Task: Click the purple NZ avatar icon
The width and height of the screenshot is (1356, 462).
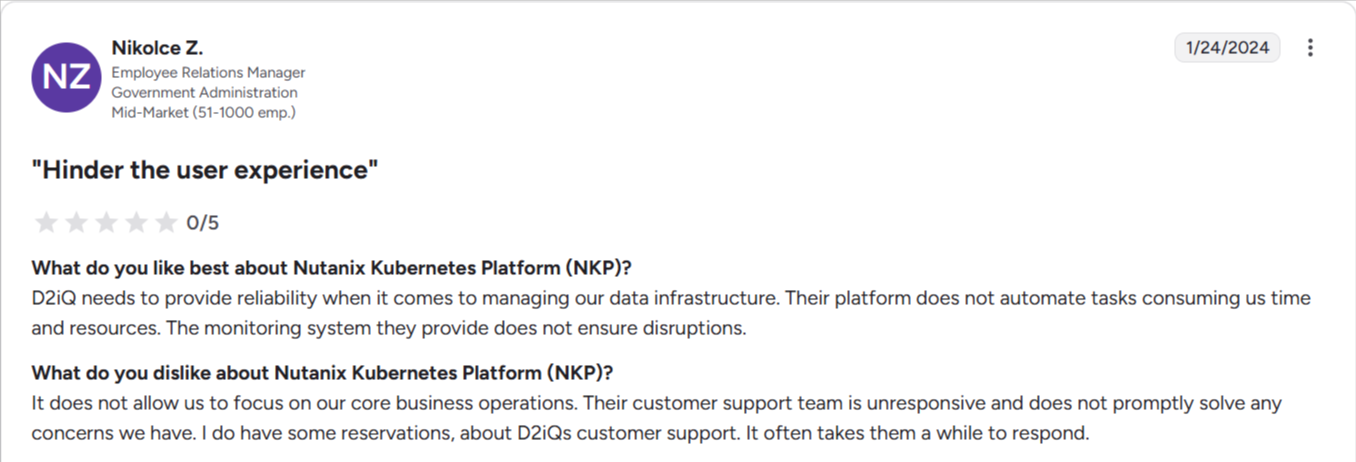Action: point(67,78)
